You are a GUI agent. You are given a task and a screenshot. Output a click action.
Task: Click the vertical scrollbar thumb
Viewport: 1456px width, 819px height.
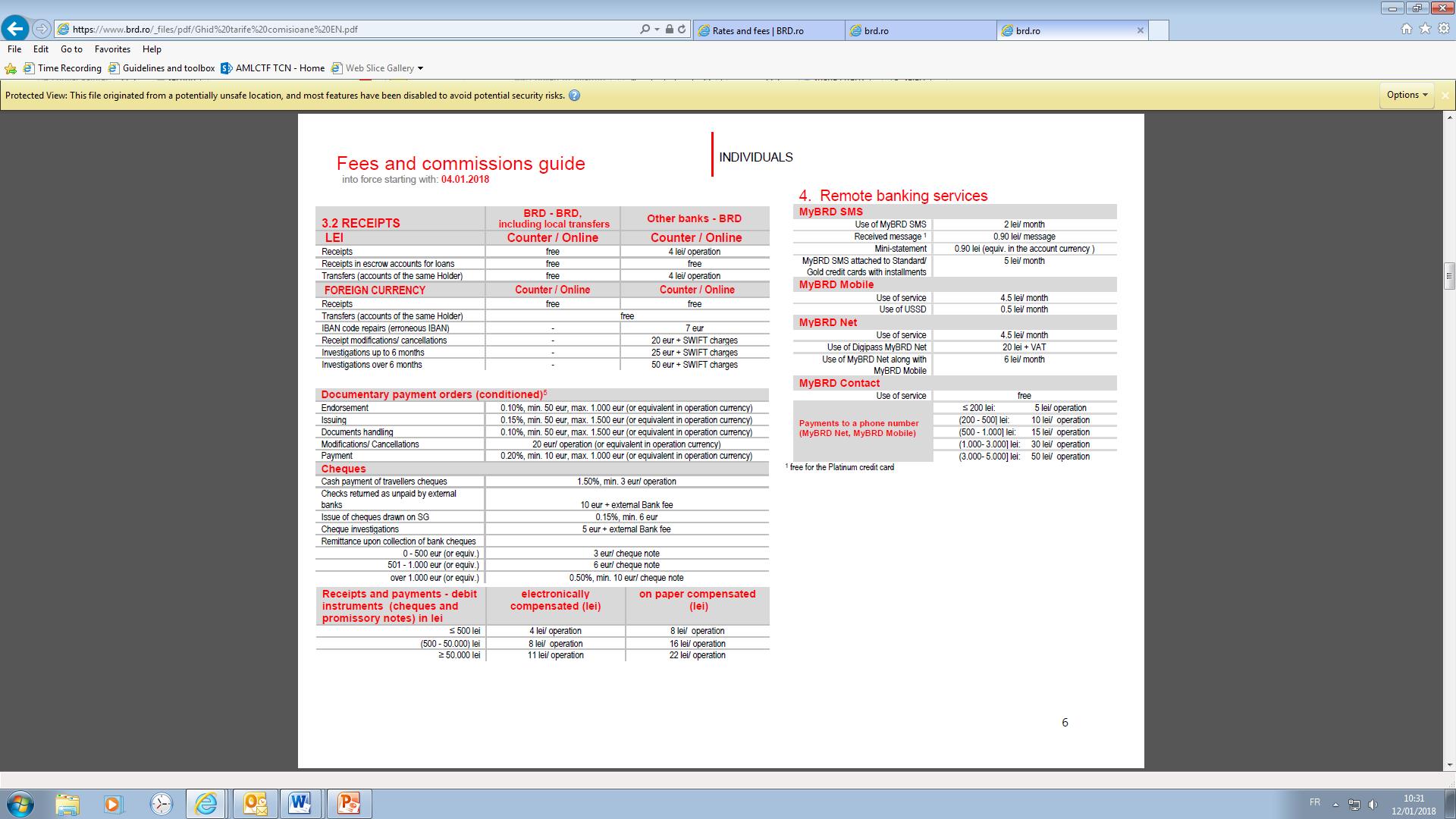pyautogui.click(x=1449, y=275)
